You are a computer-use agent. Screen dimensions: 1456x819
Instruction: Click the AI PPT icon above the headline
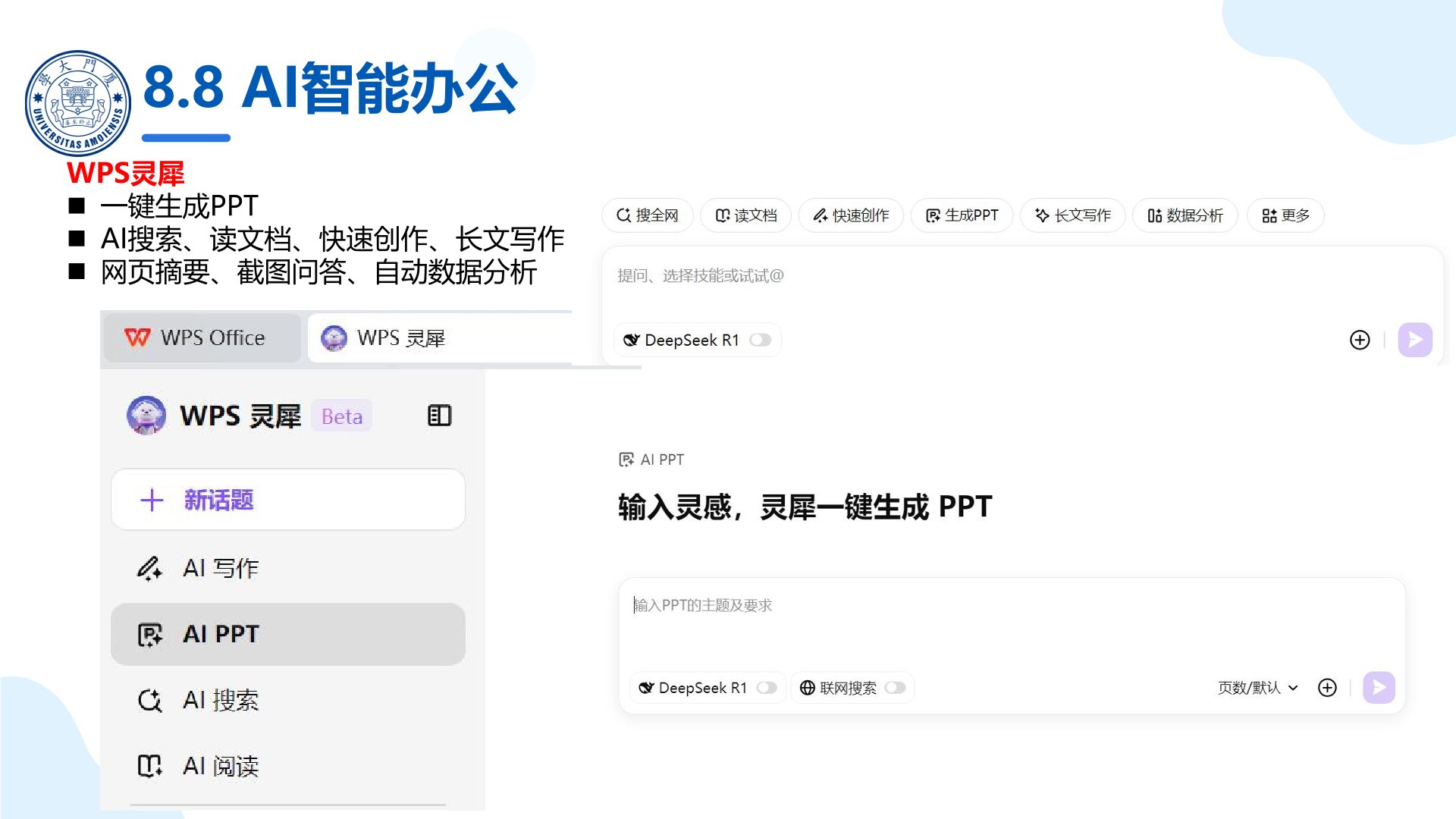626,460
